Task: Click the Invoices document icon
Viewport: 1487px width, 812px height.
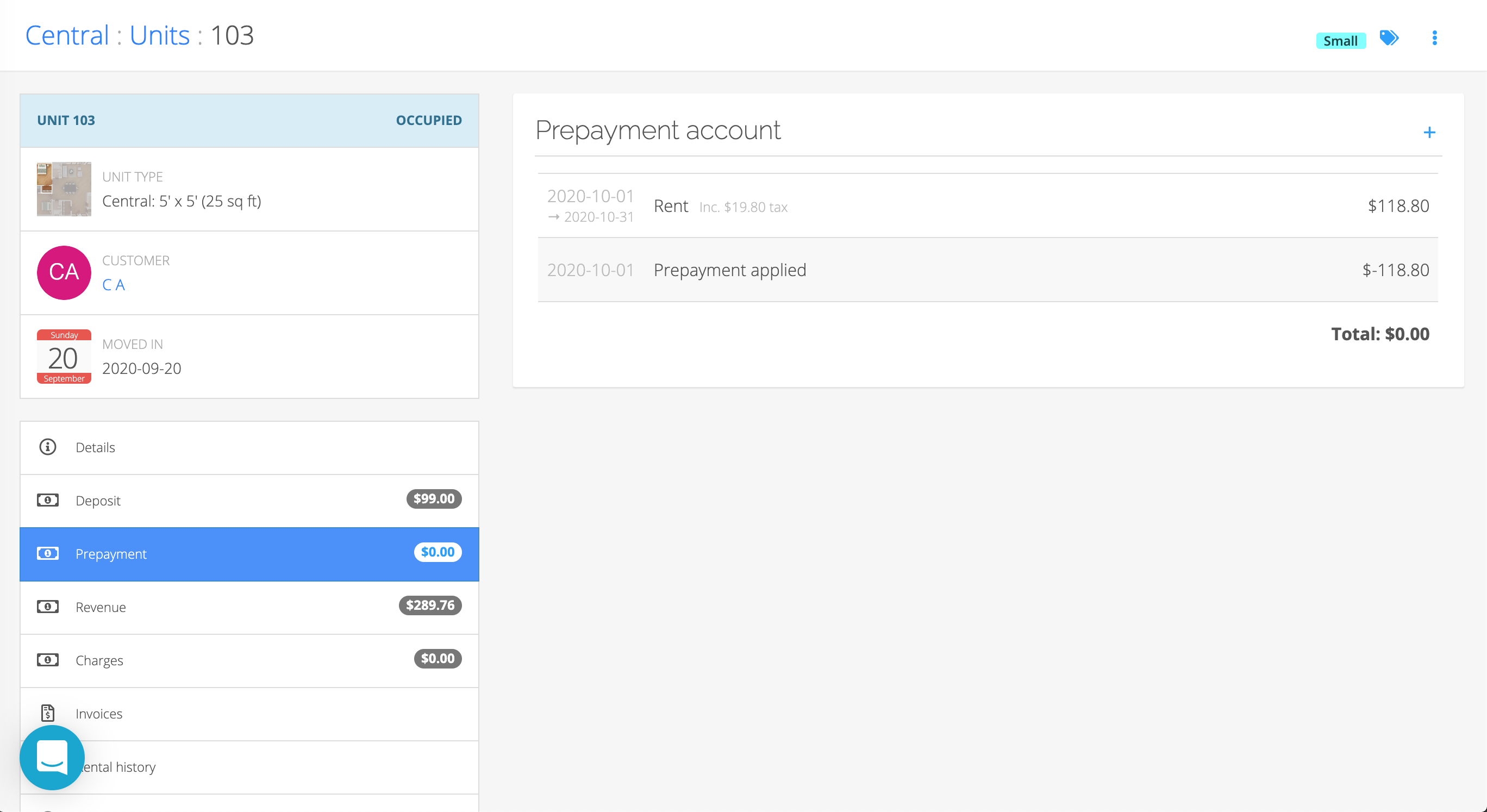Action: pos(47,713)
